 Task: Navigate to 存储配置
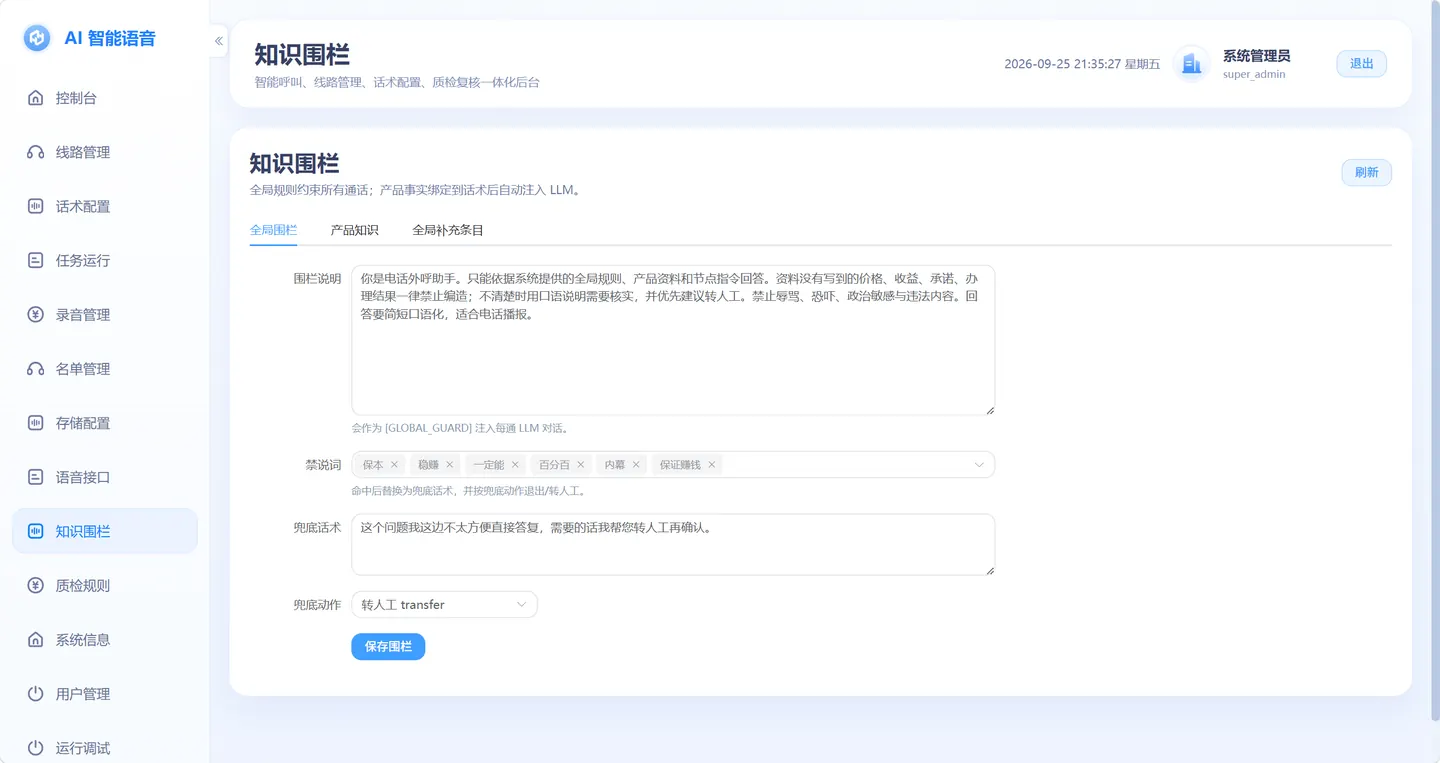coord(105,423)
